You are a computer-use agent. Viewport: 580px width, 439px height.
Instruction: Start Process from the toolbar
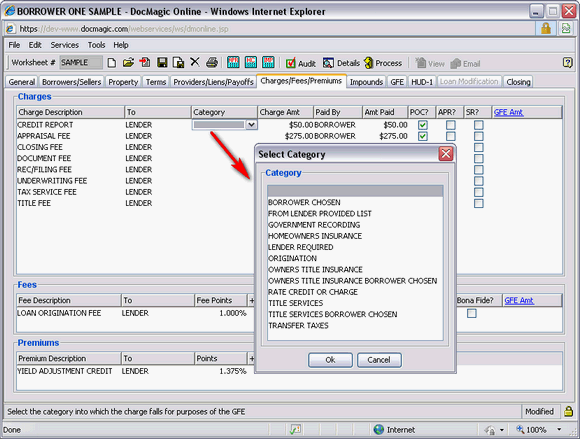[x=382, y=63]
